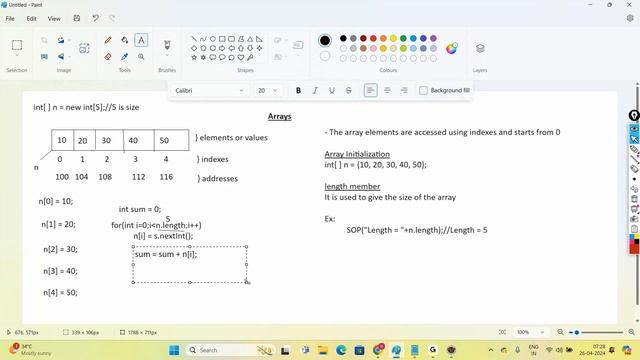Click the Save icon in title bar
The height and width of the screenshot is (360, 640).
(77, 18)
